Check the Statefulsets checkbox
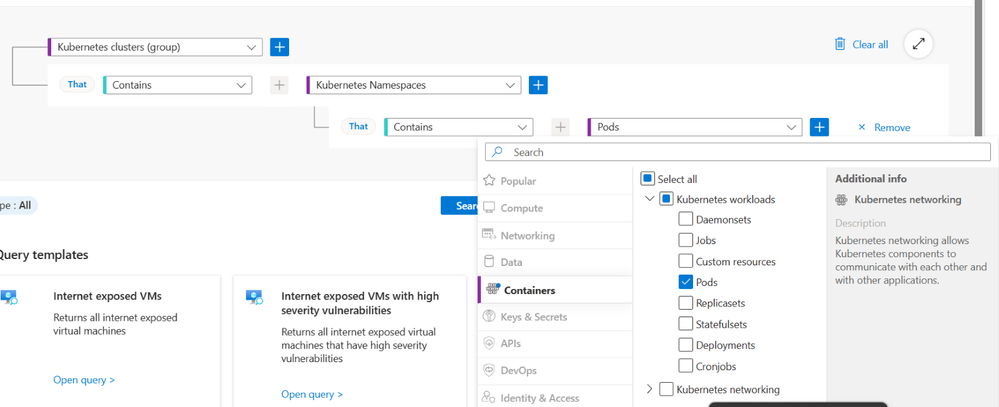 (x=686, y=324)
